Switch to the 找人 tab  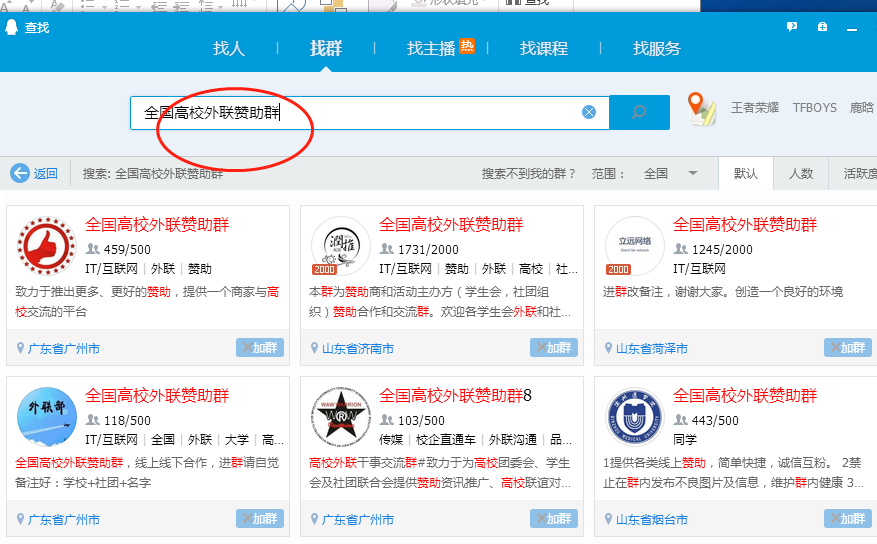click(x=229, y=48)
